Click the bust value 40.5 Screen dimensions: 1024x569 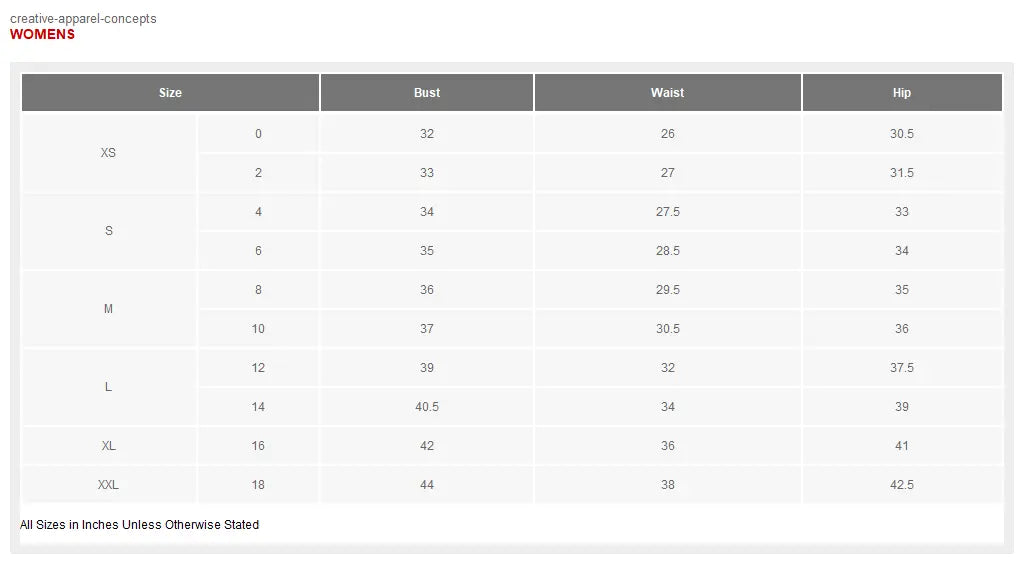[427, 407]
